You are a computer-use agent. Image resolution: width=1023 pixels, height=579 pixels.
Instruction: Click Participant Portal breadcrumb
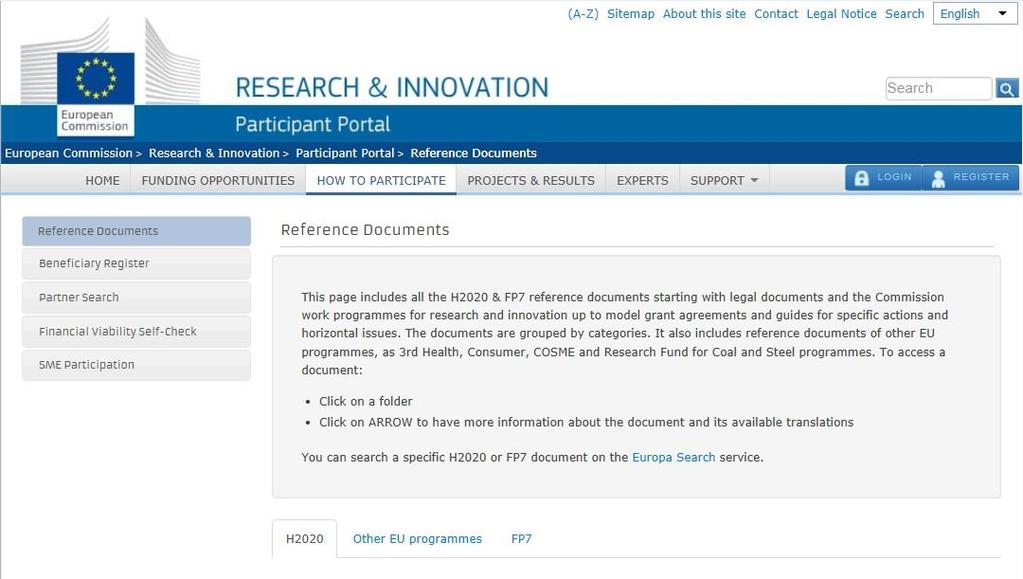[x=345, y=153]
